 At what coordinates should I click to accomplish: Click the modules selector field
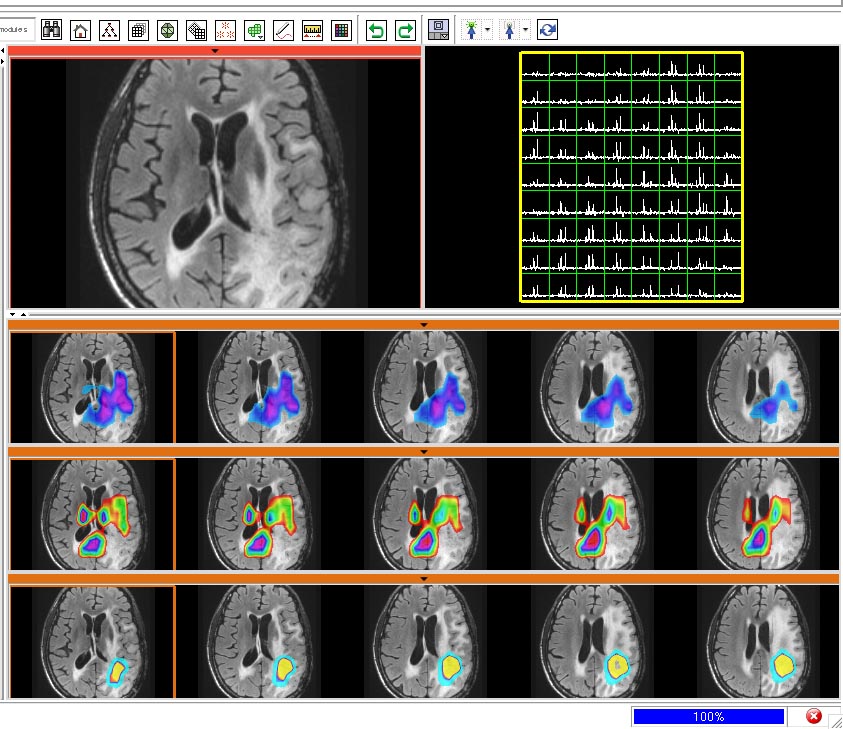(x=15, y=30)
